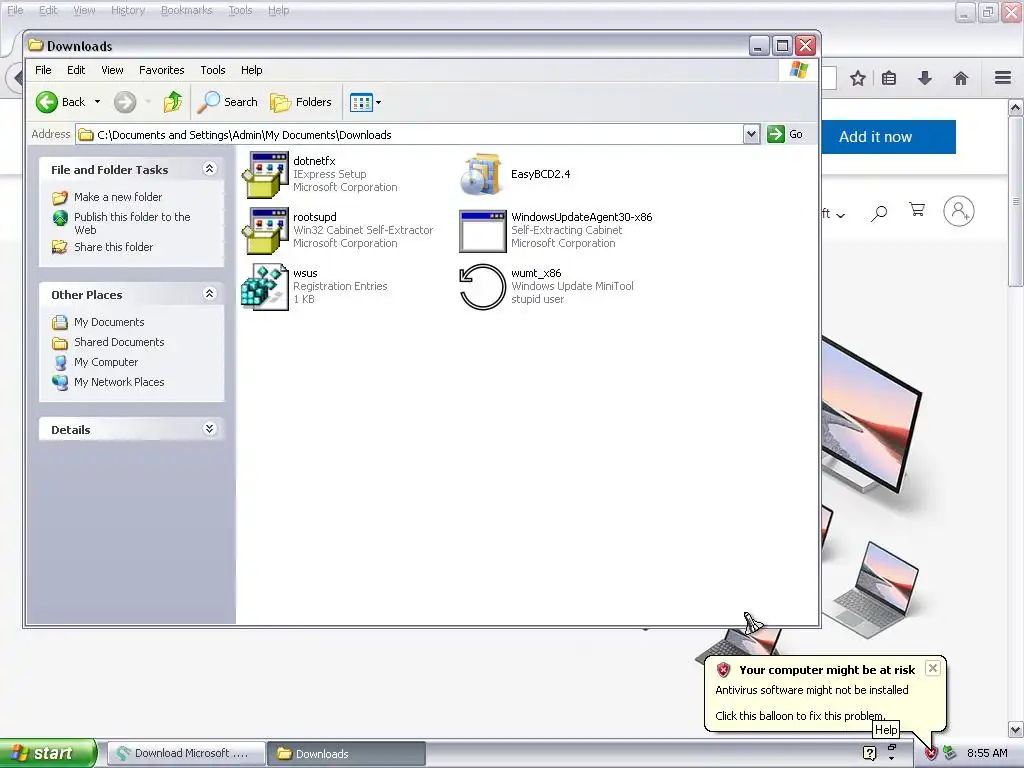Open the browser History menu

(x=128, y=10)
